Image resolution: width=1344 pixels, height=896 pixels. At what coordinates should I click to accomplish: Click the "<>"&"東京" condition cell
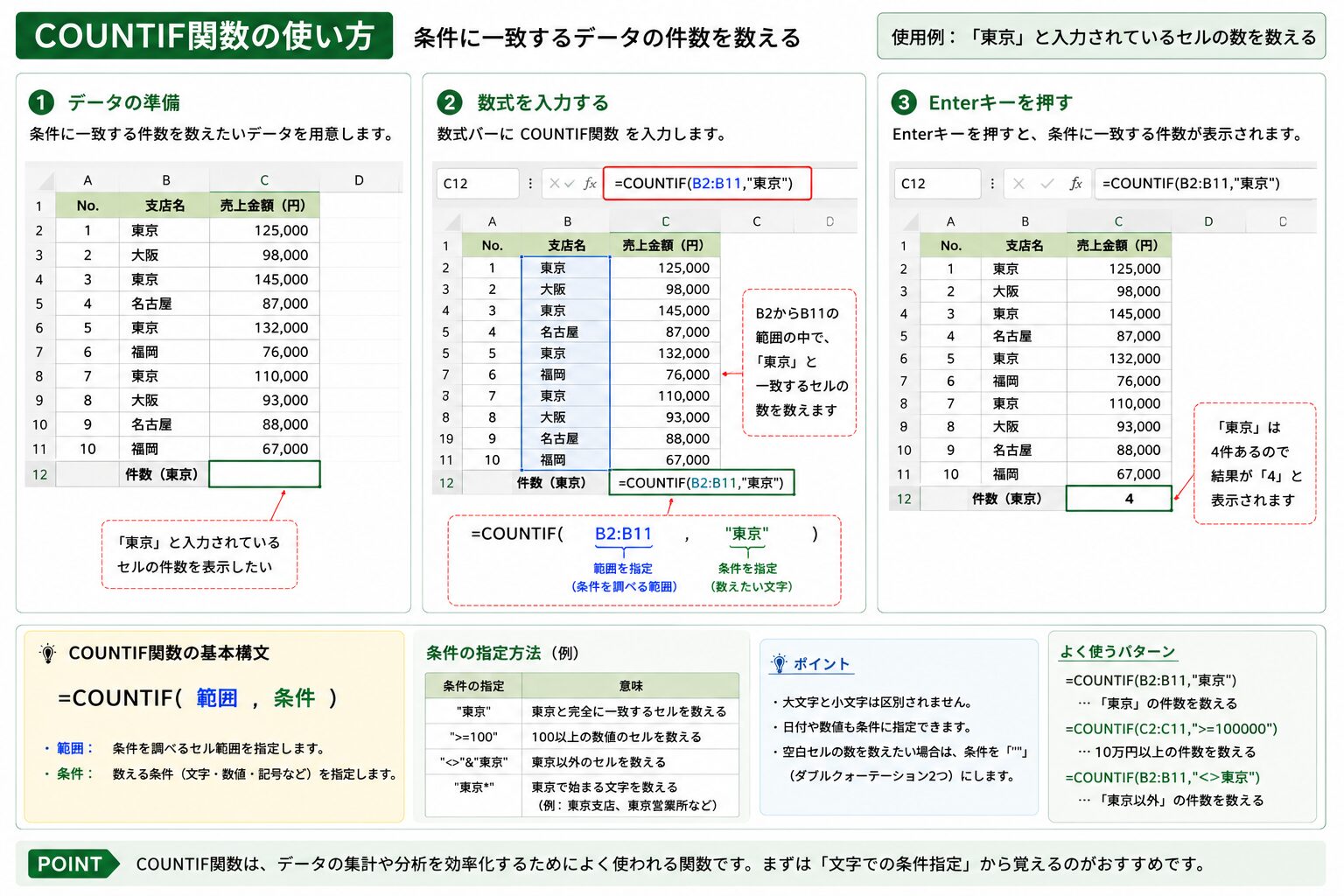(473, 763)
